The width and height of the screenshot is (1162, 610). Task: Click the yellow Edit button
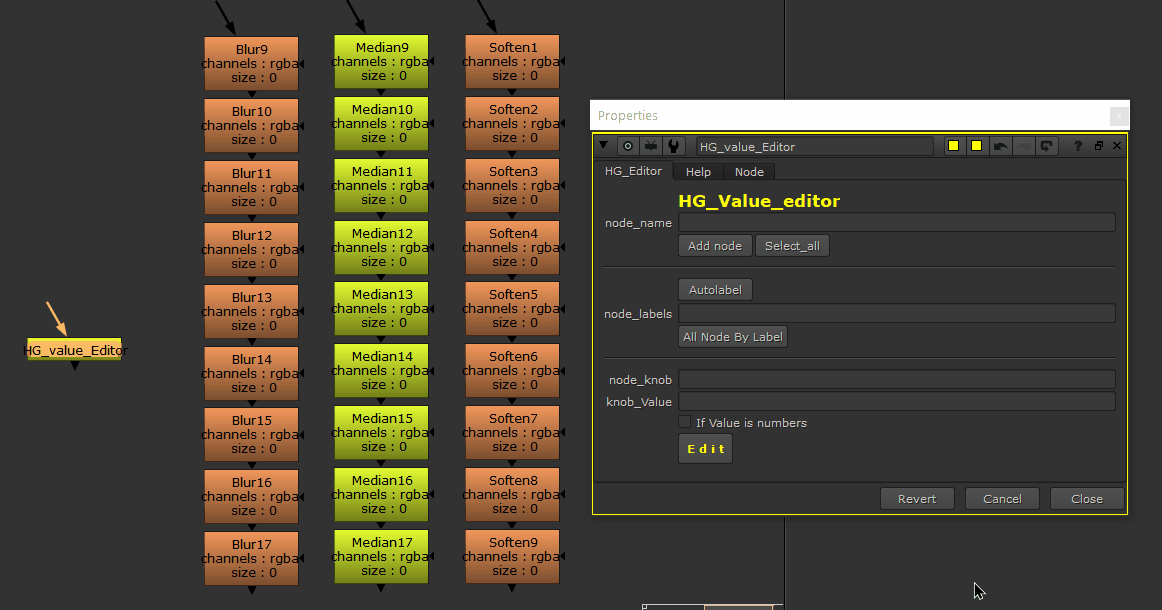coord(705,448)
